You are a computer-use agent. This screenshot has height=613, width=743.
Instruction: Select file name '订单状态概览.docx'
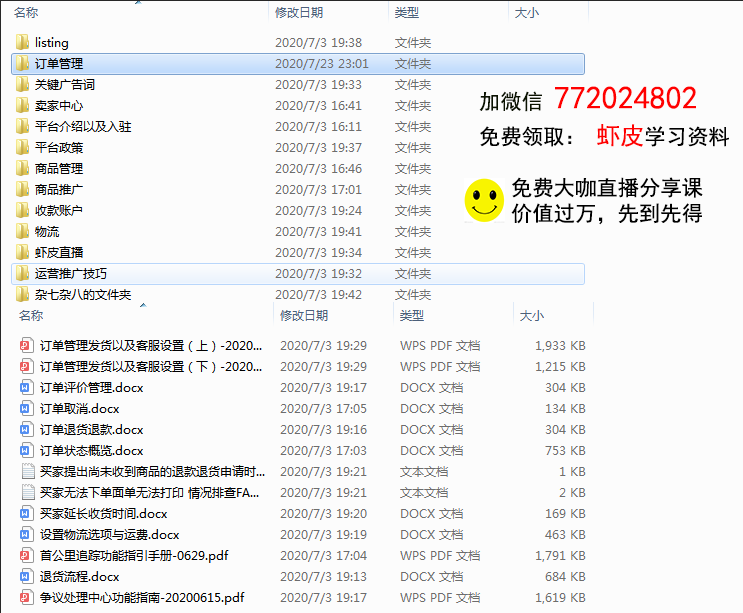[x=91, y=451]
